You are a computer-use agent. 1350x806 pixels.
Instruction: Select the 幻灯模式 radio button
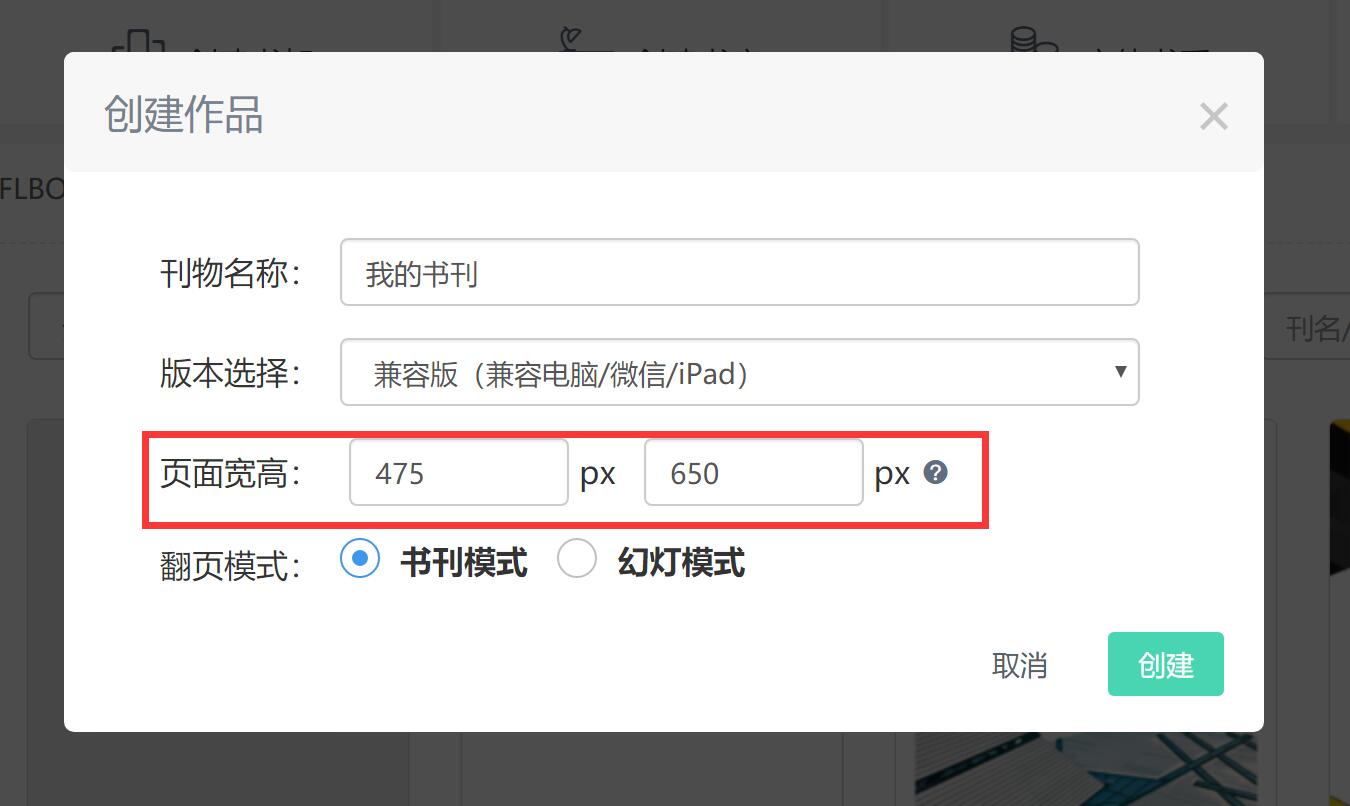(x=577, y=559)
